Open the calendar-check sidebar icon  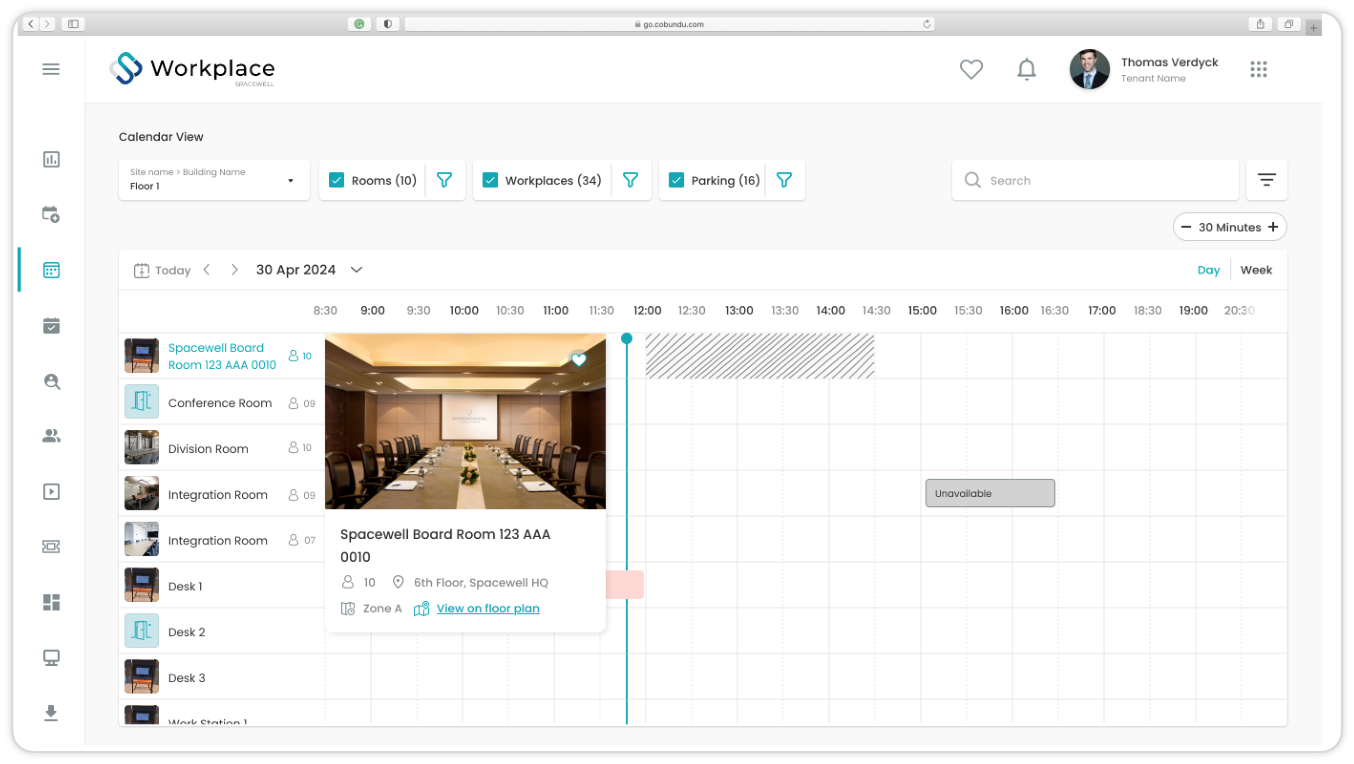coord(52,325)
